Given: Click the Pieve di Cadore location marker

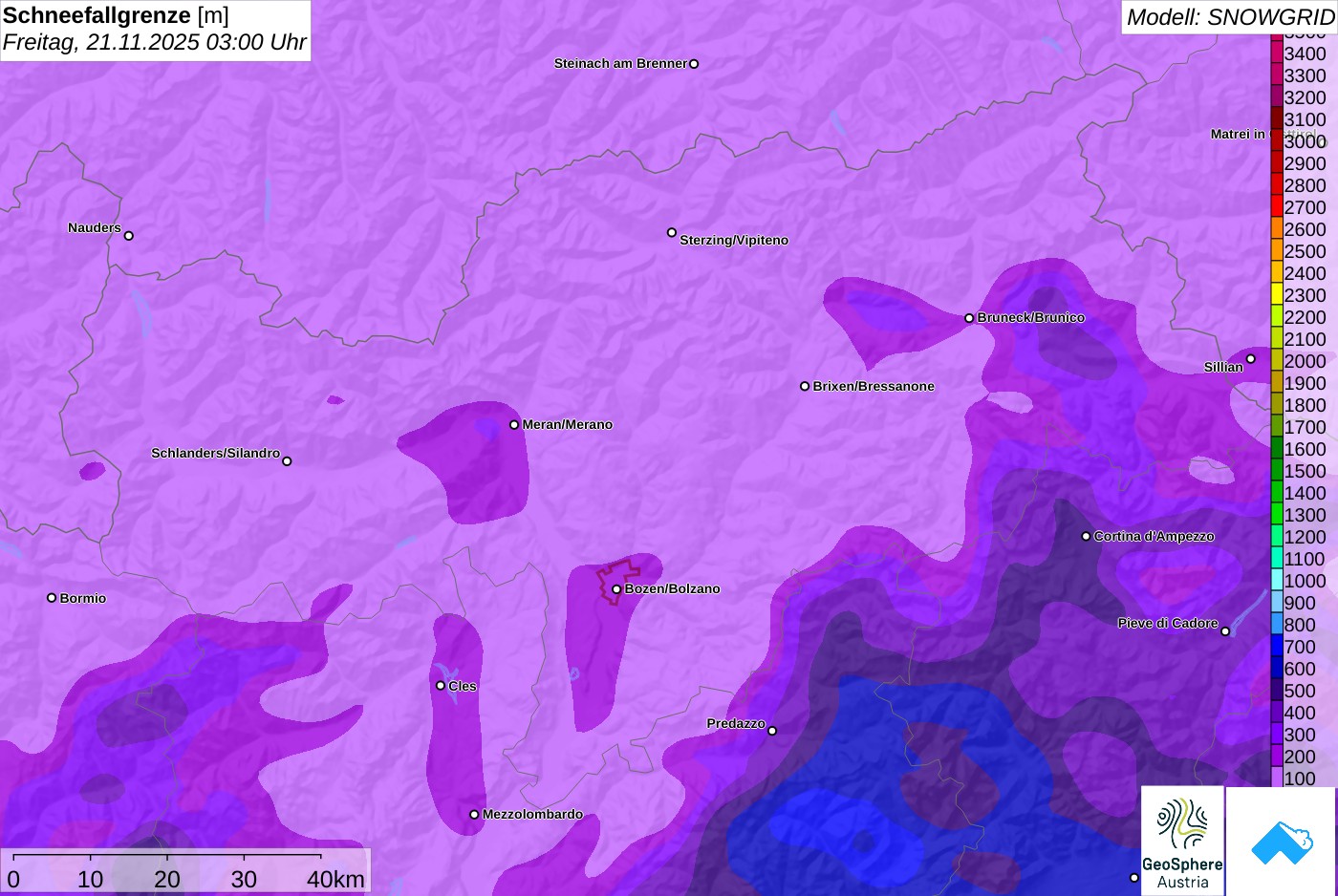Looking at the screenshot, I should click(1225, 631).
